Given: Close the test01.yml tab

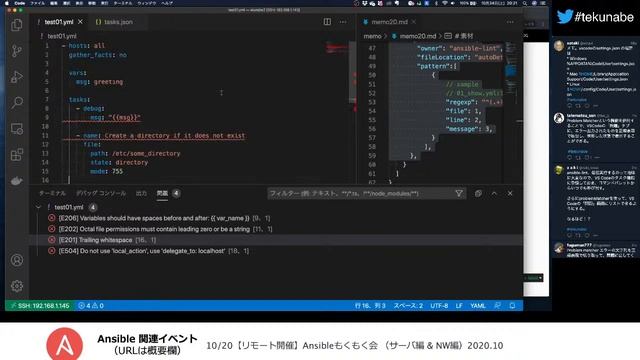Looking at the screenshot, I should [x=80, y=22].
